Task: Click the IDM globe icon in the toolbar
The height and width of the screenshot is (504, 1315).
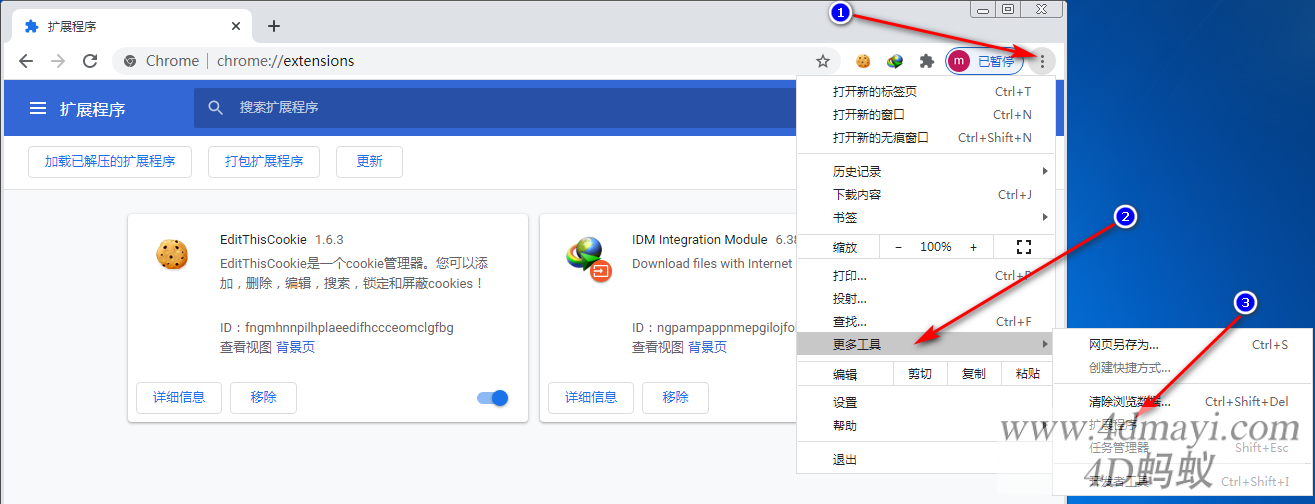Action: point(895,61)
